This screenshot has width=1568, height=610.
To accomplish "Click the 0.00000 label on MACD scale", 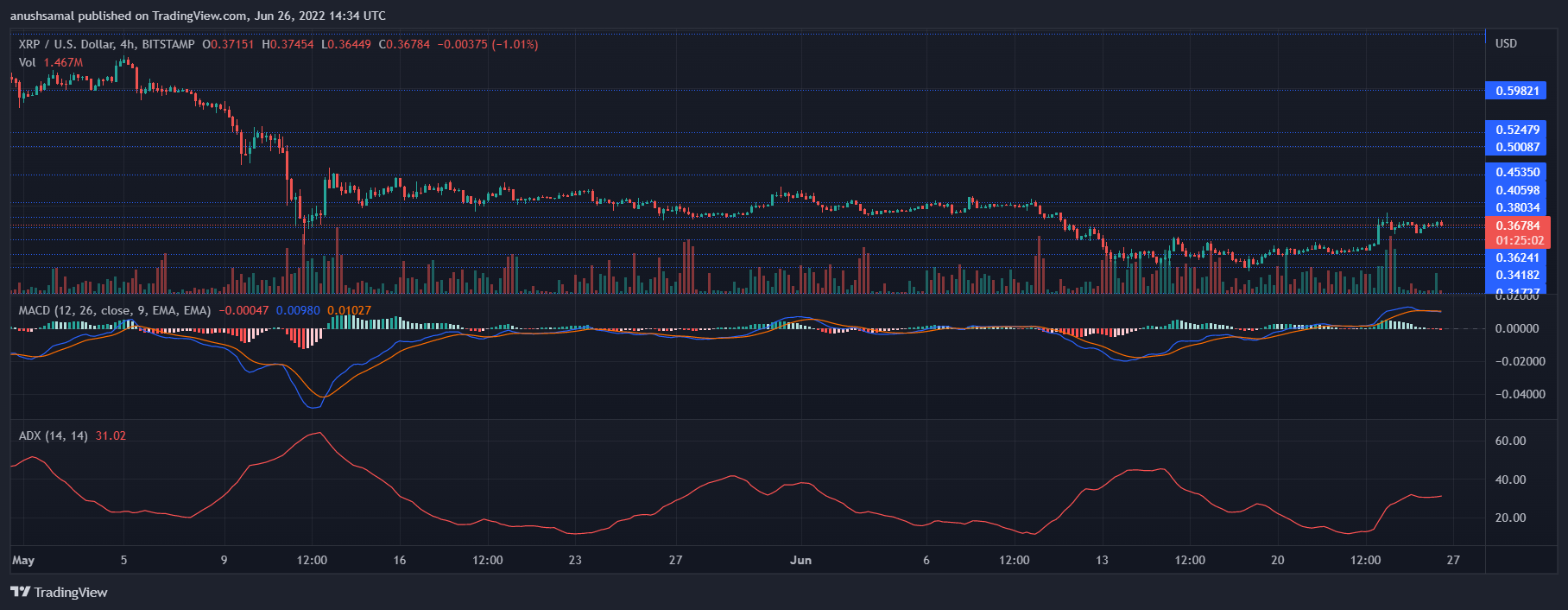I will point(1517,328).
